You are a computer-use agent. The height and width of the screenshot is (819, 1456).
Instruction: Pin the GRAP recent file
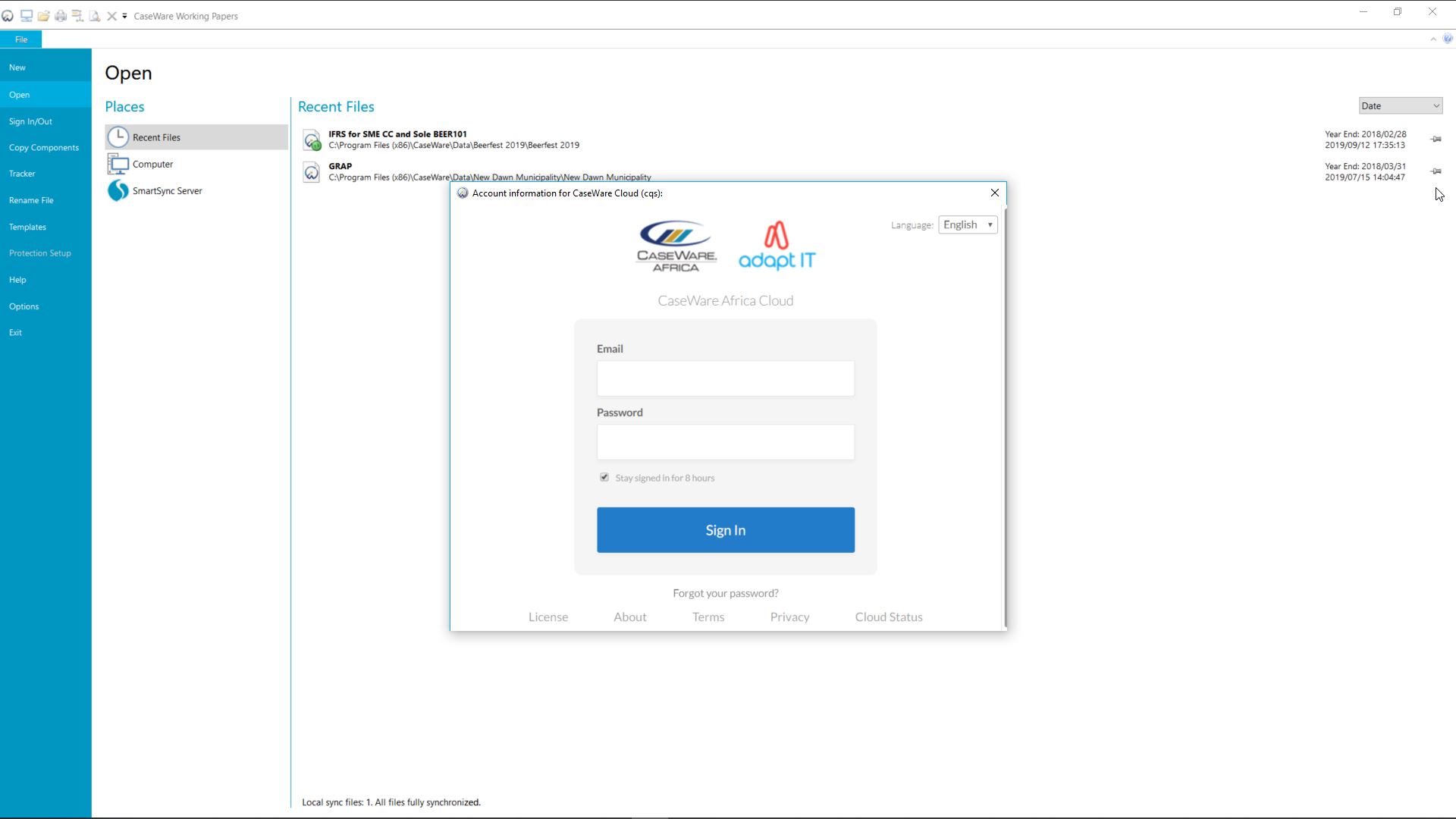1437,171
